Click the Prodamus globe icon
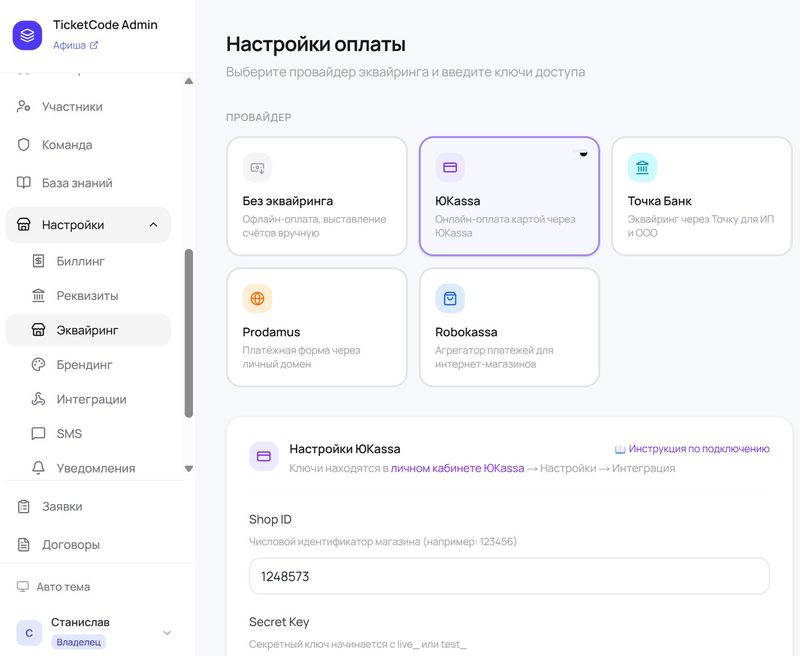Image resolution: width=800 pixels, height=656 pixels. pos(257,298)
